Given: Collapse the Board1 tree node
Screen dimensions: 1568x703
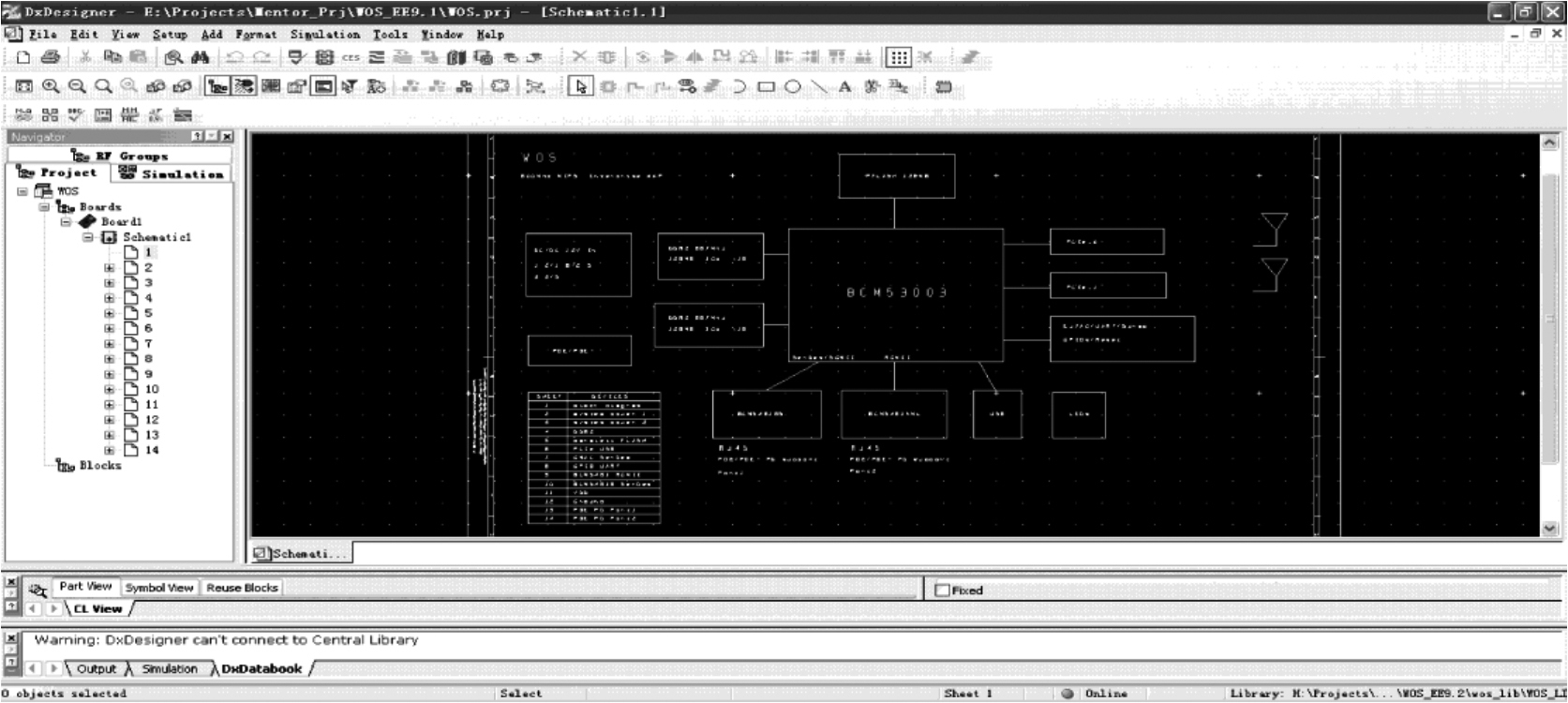Looking at the screenshot, I should 66,222.
